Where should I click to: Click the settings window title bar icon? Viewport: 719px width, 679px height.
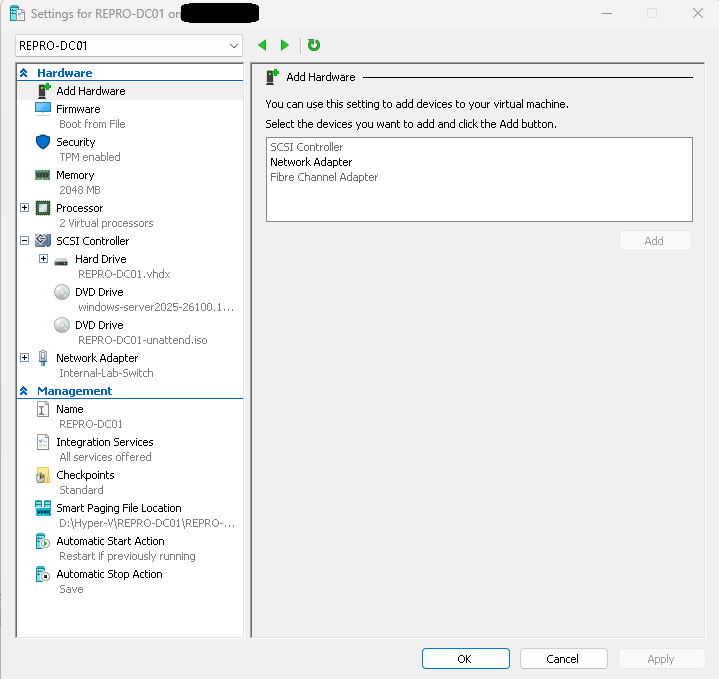click(17, 14)
